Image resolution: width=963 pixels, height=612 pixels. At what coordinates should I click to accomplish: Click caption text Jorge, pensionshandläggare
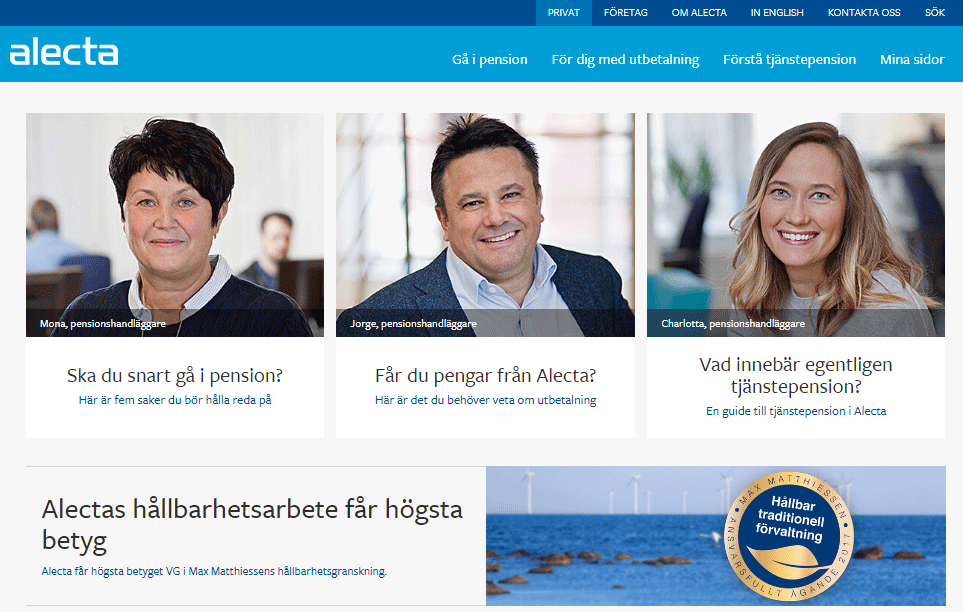(413, 324)
